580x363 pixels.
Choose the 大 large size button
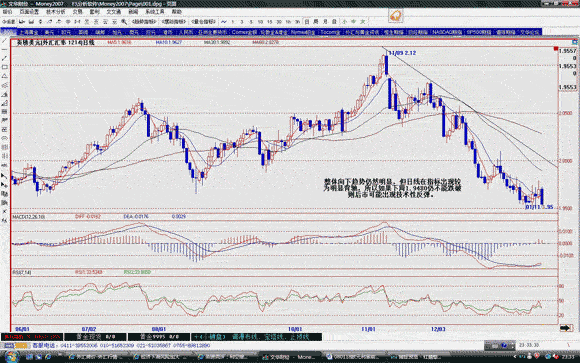363,22
